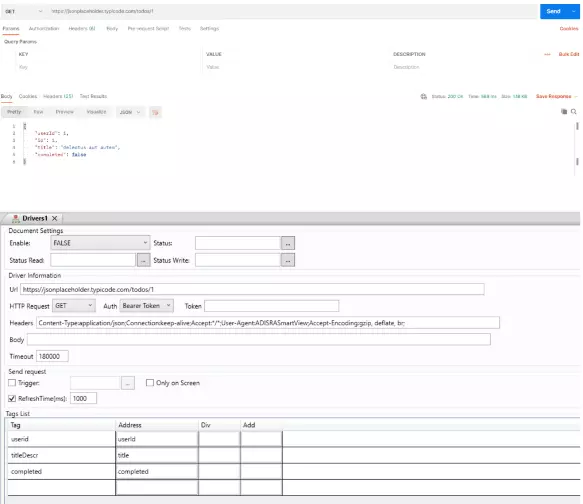The image size is (583, 504).
Task: Open the response Headers tab
Action: pyautogui.click(x=58, y=96)
